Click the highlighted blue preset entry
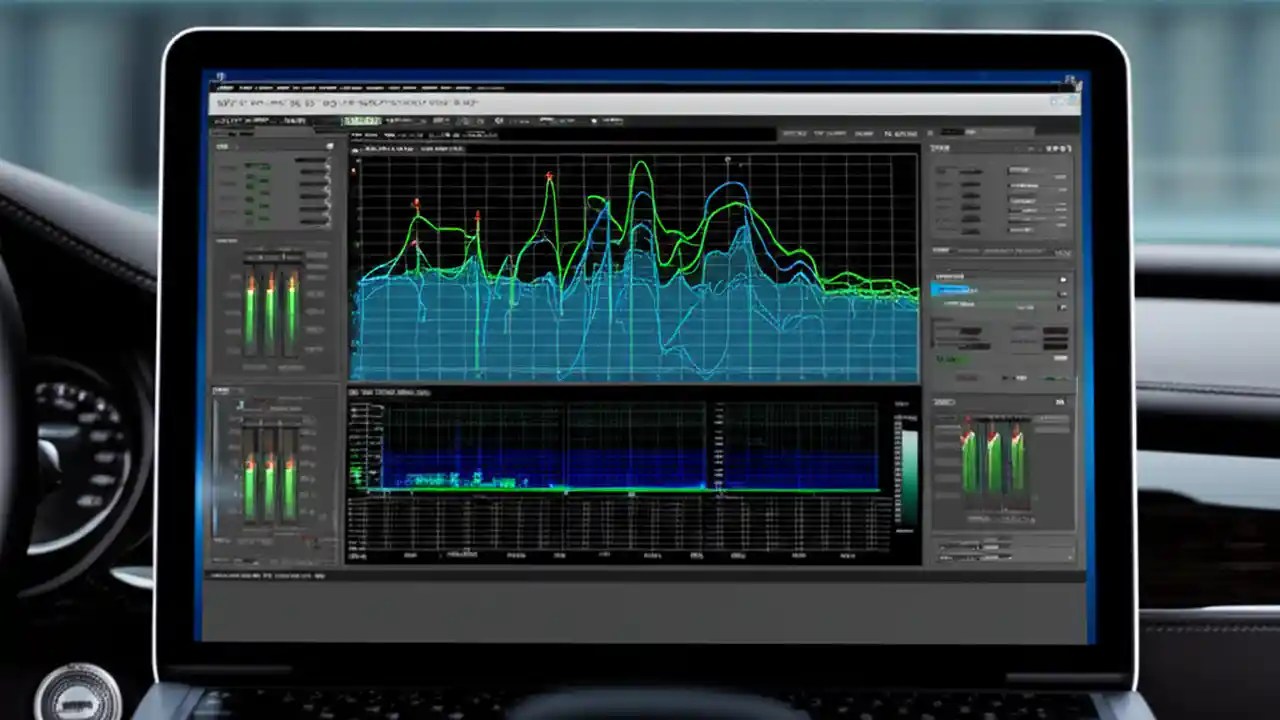 (955, 290)
